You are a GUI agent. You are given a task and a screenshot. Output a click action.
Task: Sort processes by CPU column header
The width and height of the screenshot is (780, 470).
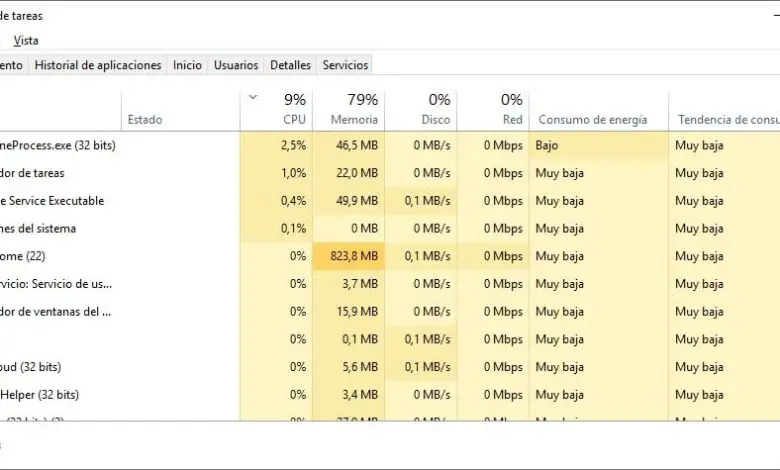pos(289,119)
